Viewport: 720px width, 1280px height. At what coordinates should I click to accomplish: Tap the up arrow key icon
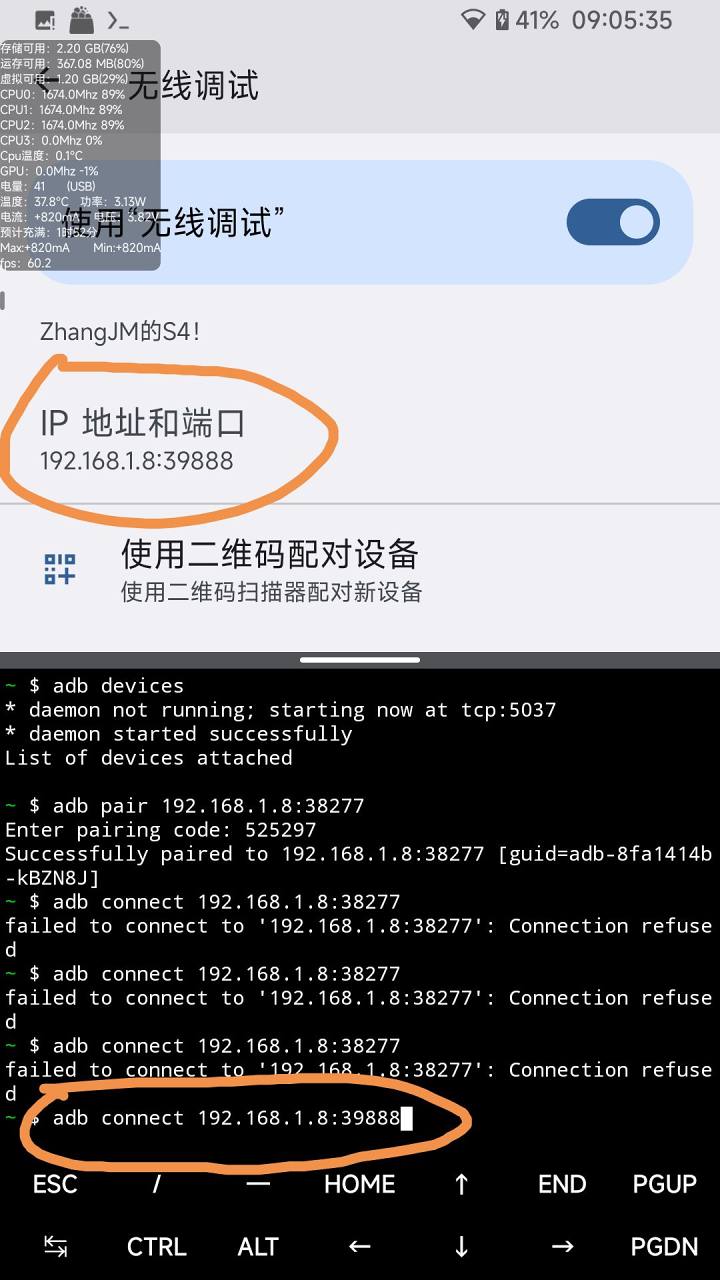461,1185
